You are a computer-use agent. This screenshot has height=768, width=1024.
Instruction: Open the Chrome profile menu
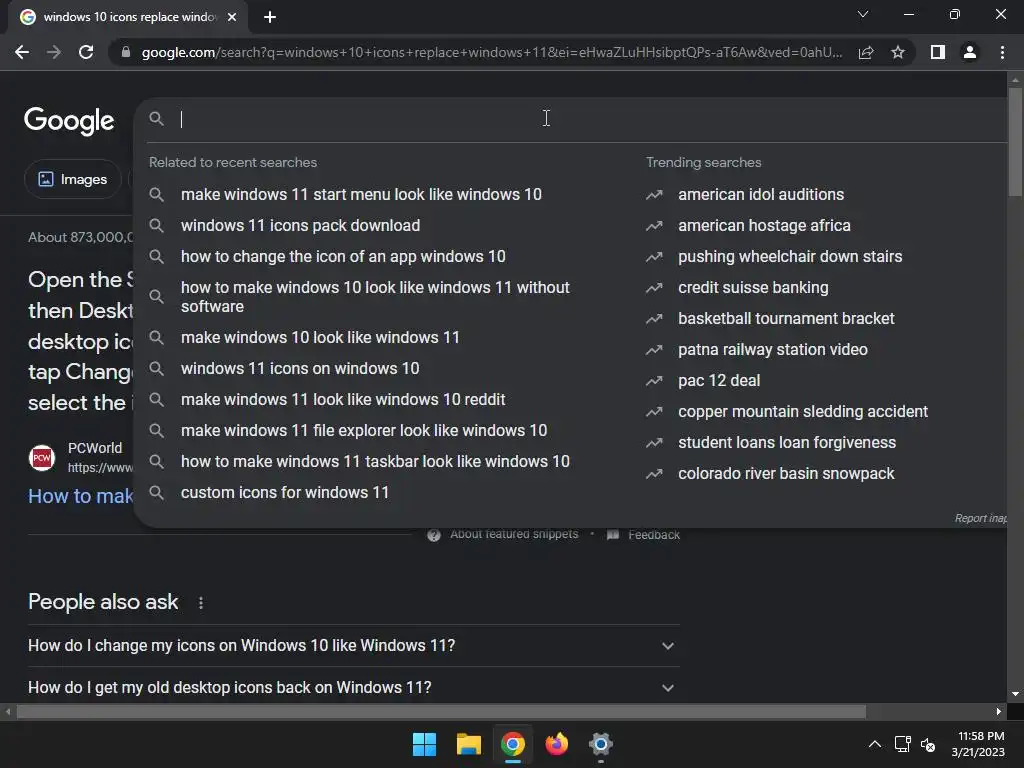[x=970, y=52]
